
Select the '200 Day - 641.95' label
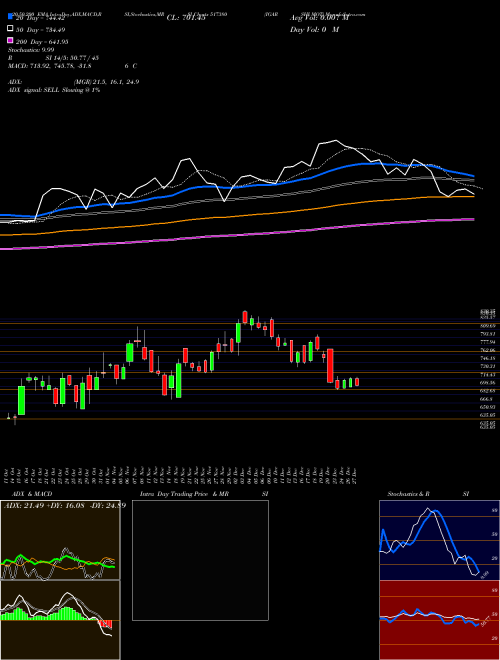point(42,42)
